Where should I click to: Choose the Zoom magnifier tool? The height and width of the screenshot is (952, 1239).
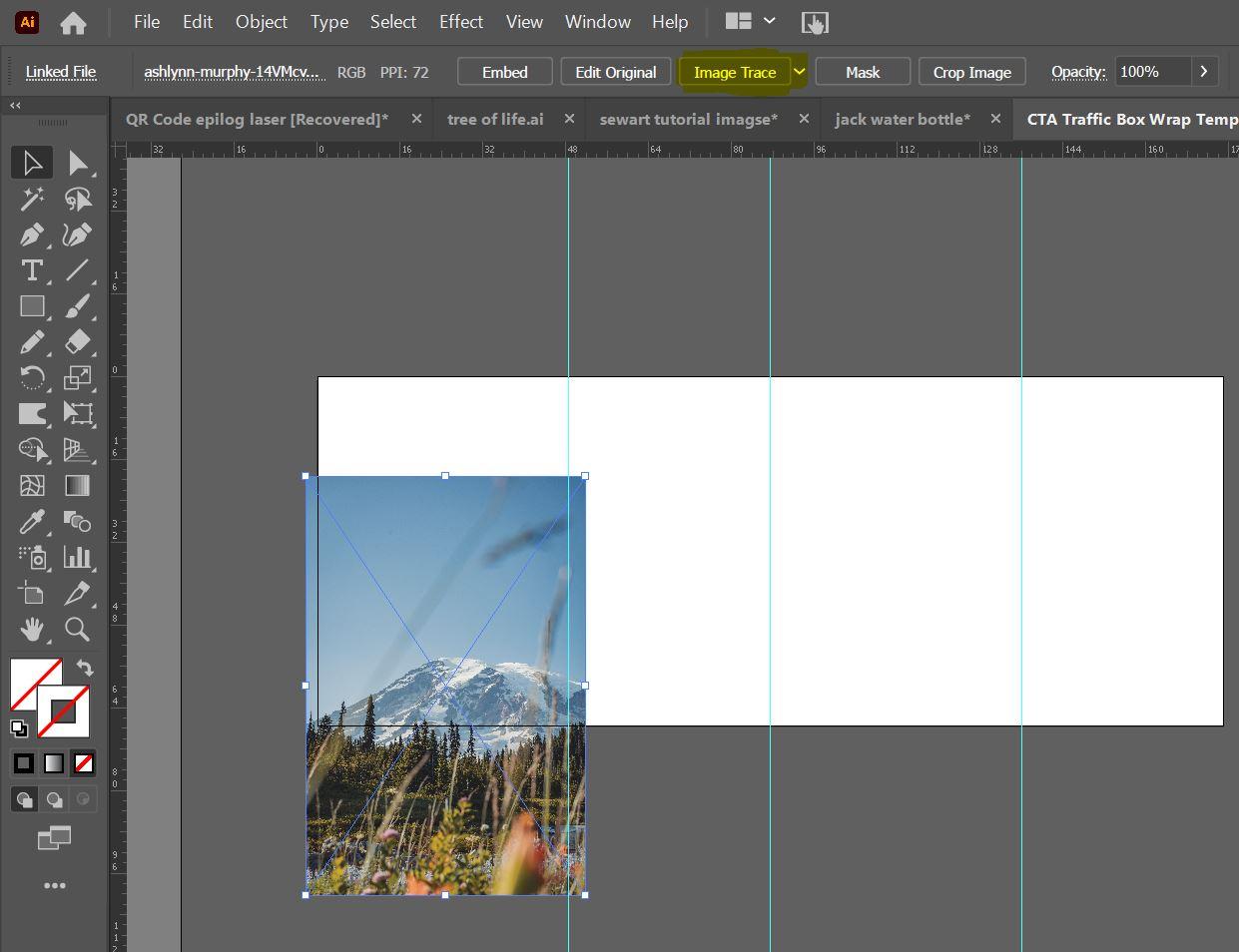[x=77, y=629]
